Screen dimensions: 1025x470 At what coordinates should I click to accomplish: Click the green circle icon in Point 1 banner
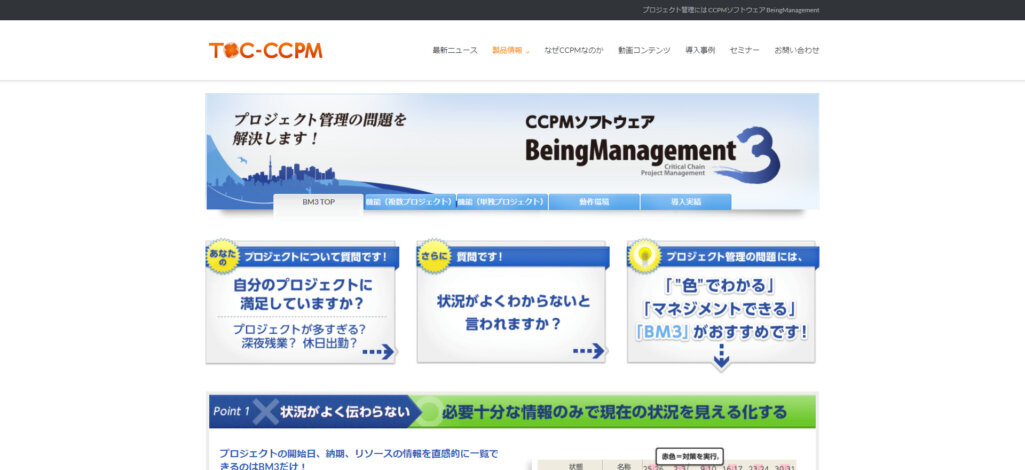click(x=429, y=412)
